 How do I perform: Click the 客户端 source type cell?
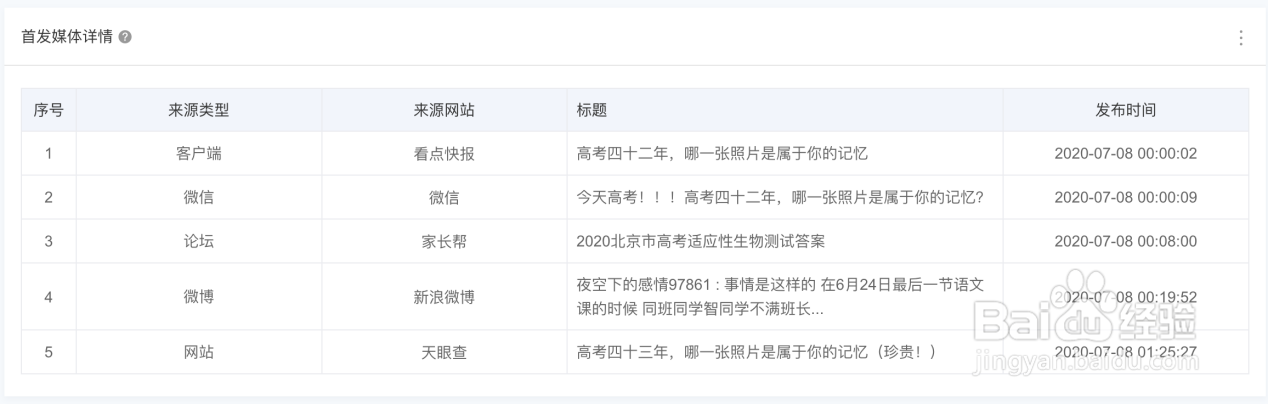point(199,154)
